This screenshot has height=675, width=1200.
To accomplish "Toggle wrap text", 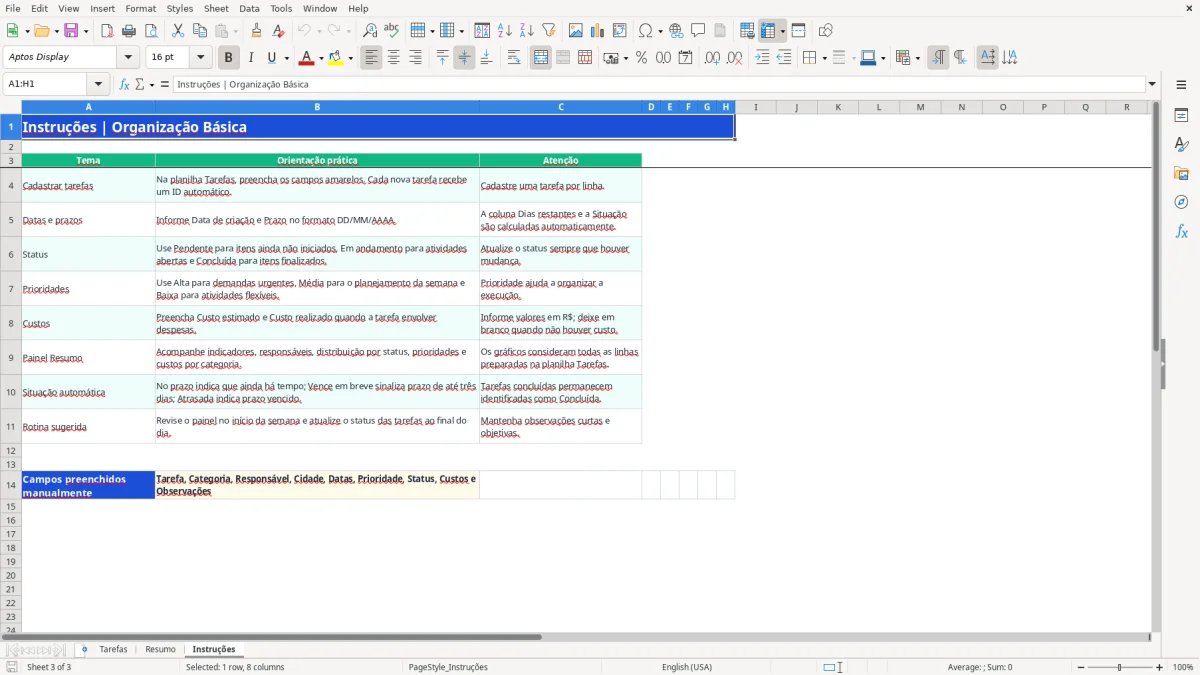I will pyautogui.click(x=514, y=58).
